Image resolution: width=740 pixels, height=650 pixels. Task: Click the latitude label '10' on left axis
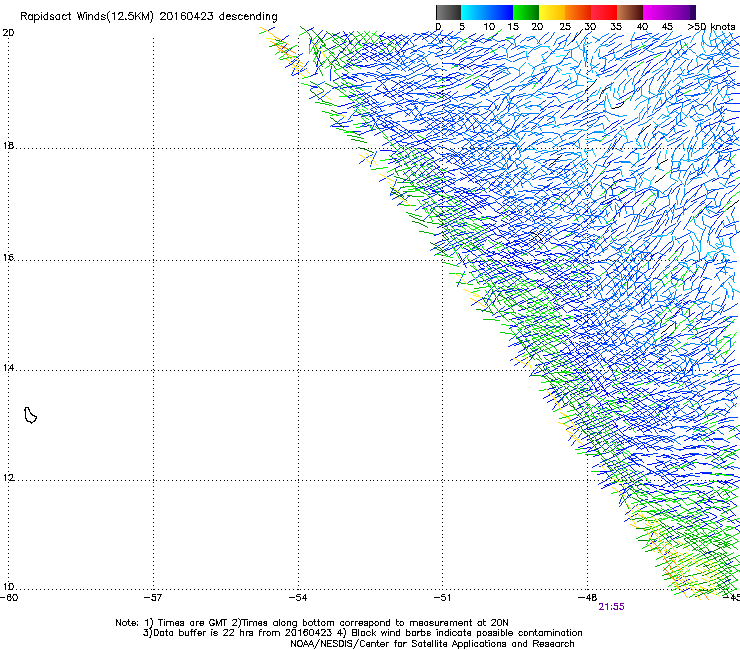click(x=8, y=587)
